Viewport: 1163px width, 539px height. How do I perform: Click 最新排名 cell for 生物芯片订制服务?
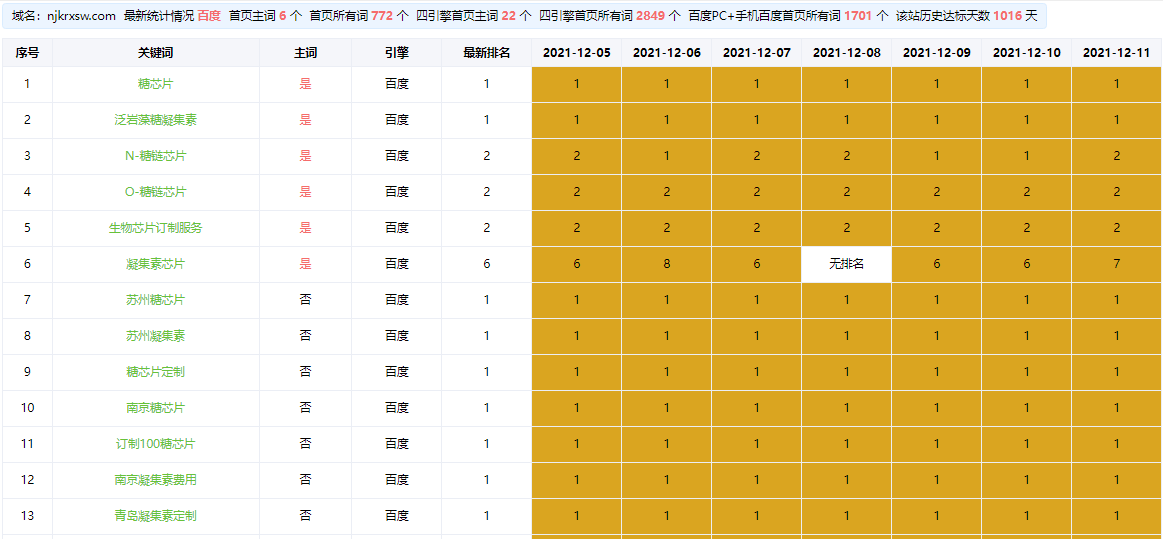487,228
